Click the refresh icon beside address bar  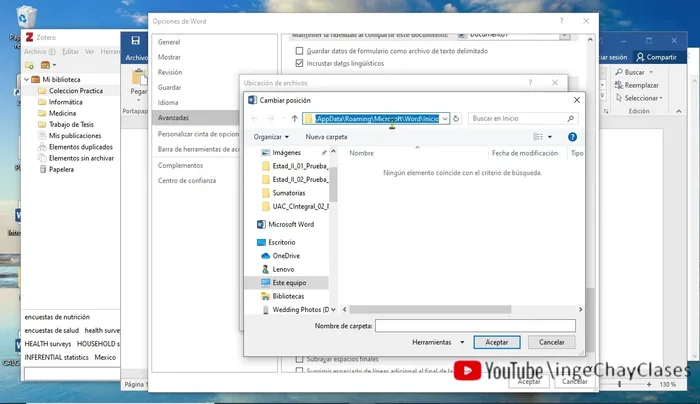coord(456,118)
